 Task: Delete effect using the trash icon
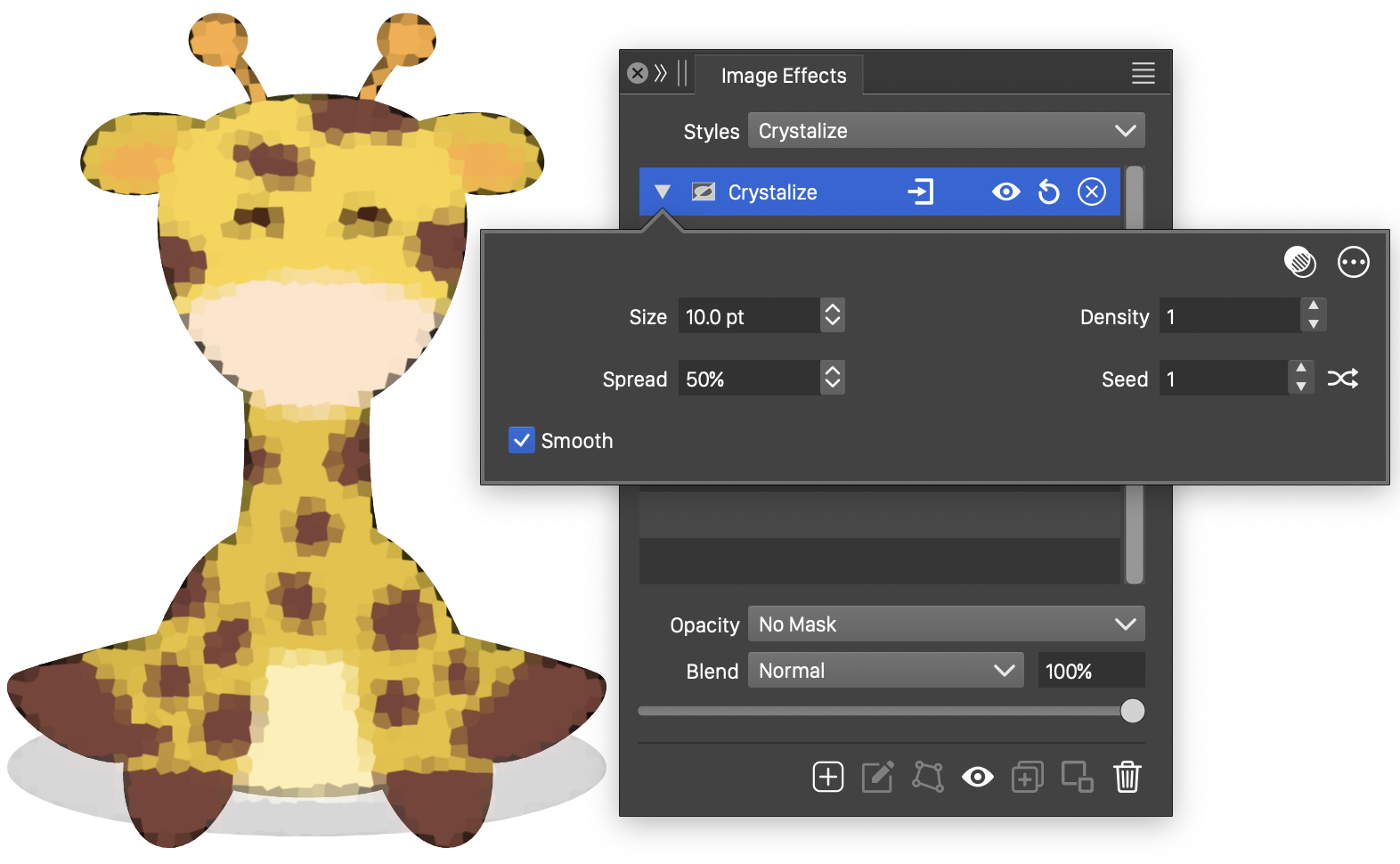[x=1127, y=777]
